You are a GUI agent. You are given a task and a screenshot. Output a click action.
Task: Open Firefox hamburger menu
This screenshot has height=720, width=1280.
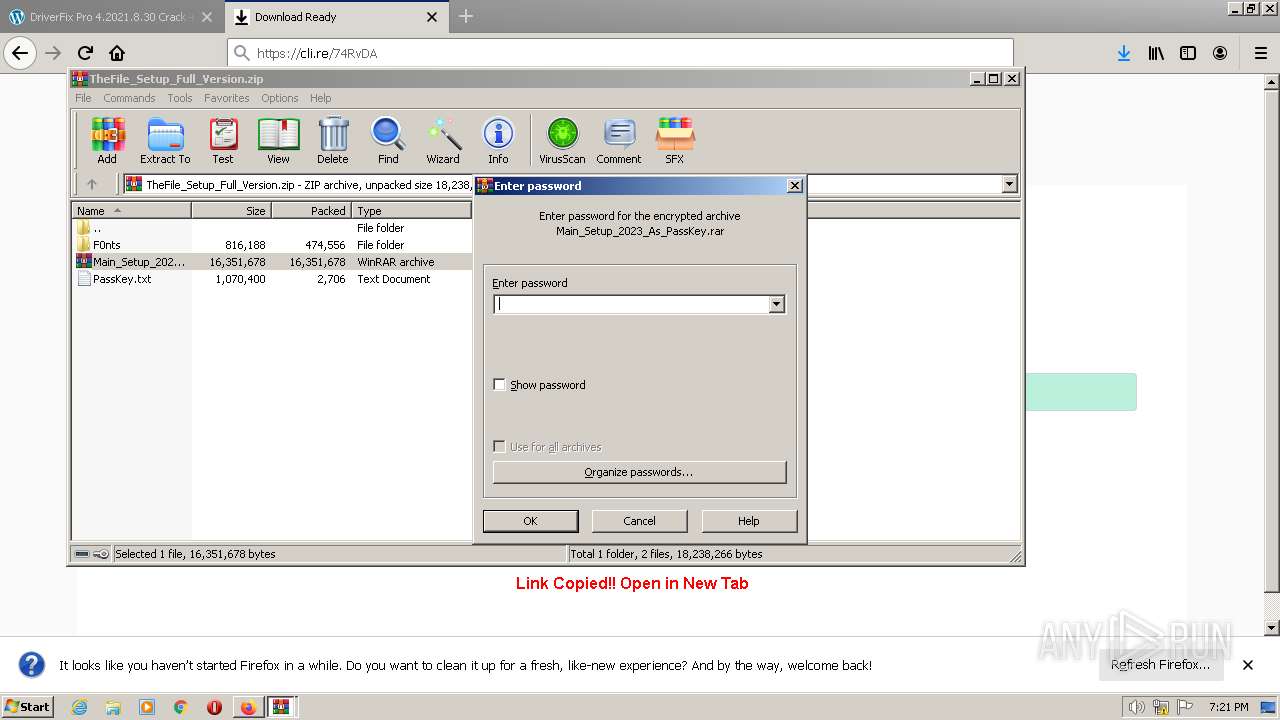[1260, 53]
